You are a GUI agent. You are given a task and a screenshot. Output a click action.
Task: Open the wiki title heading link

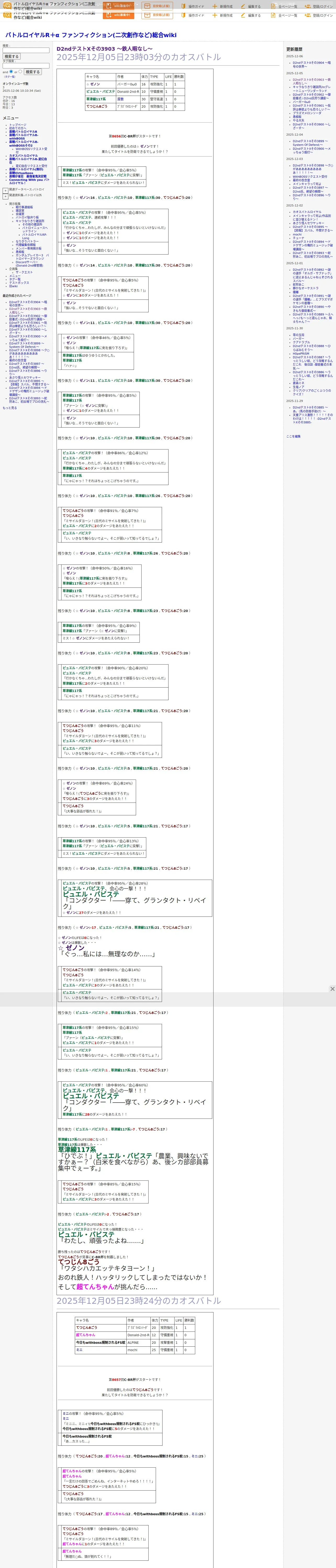pos(90,35)
